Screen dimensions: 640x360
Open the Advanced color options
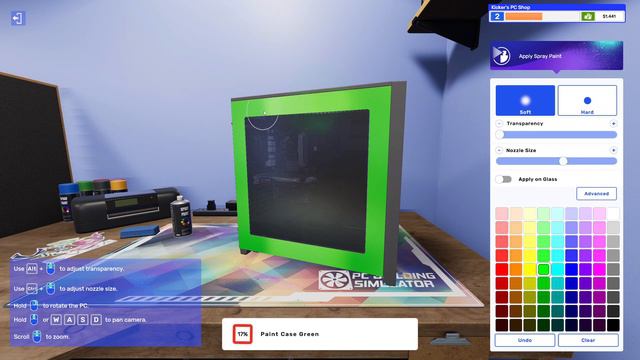point(596,193)
